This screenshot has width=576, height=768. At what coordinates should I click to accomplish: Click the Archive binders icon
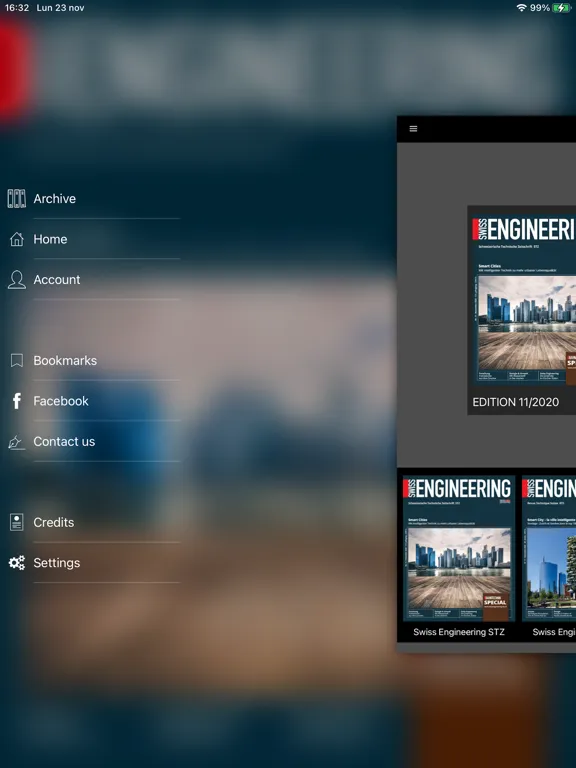17,198
